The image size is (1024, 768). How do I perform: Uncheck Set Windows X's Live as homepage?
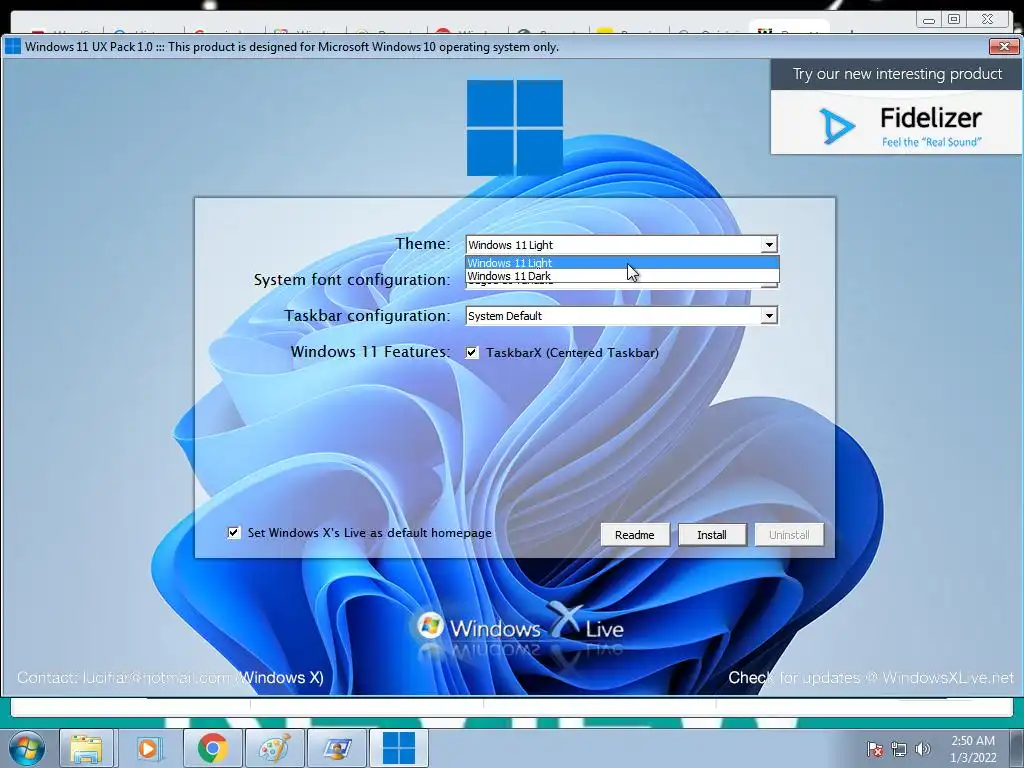[x=234, y=532]
